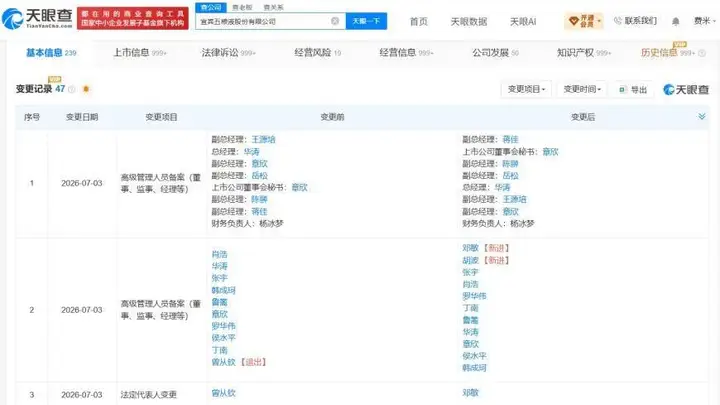Image resolution: width=720 pixels, height=405 pixels.
Task: Open 韩成珂 link in row 2 变更前
Action: tap(223, 290)
